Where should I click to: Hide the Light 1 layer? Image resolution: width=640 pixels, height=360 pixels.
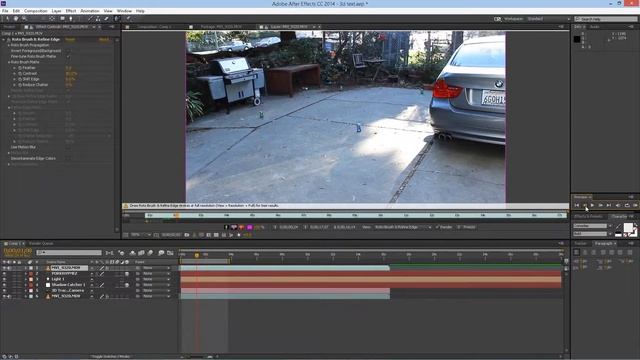pos(4,279)
